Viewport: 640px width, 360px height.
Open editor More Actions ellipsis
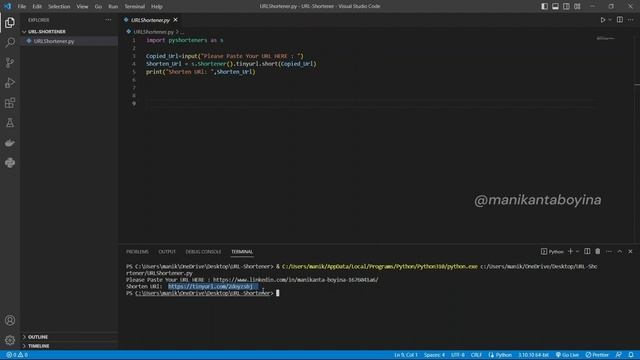pos(631,20)
